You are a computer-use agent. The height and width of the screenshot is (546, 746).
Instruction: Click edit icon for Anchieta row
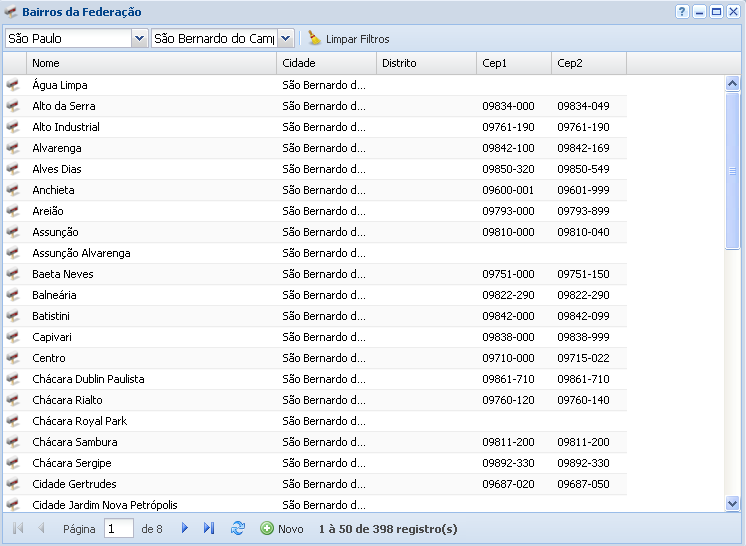click(x=13, y=190)
